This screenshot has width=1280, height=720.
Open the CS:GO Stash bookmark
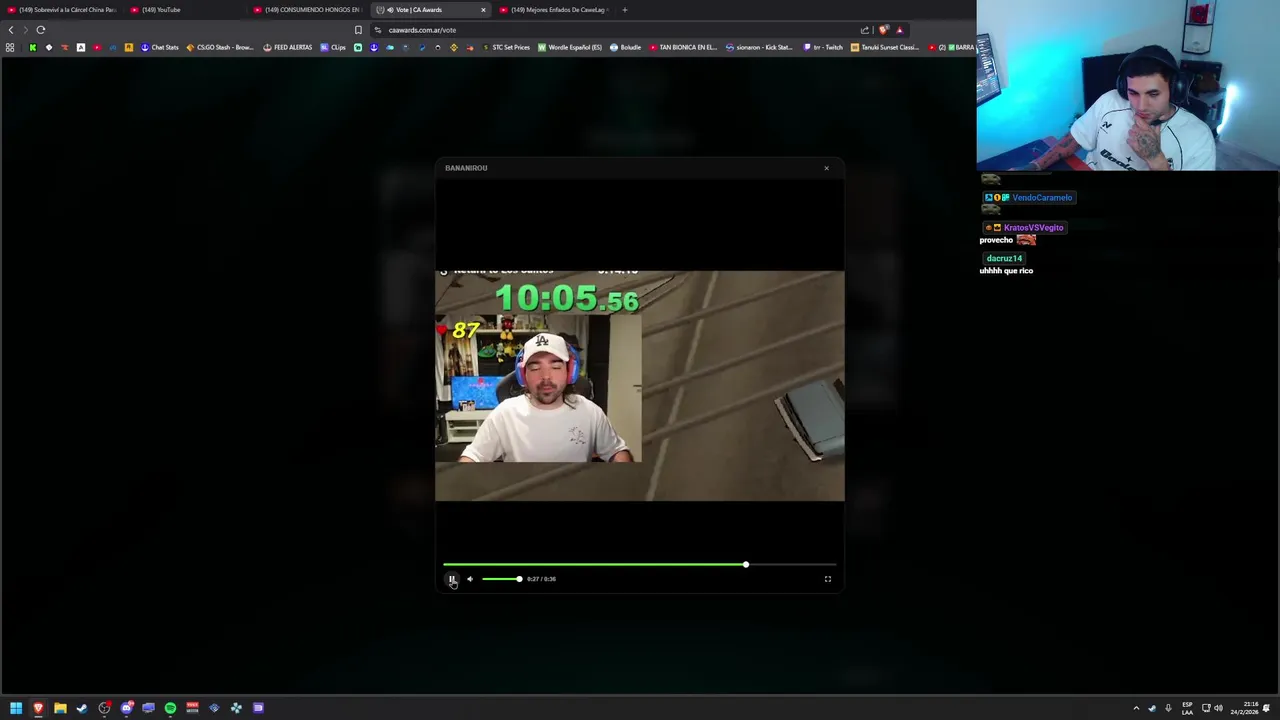coord(220,47)
